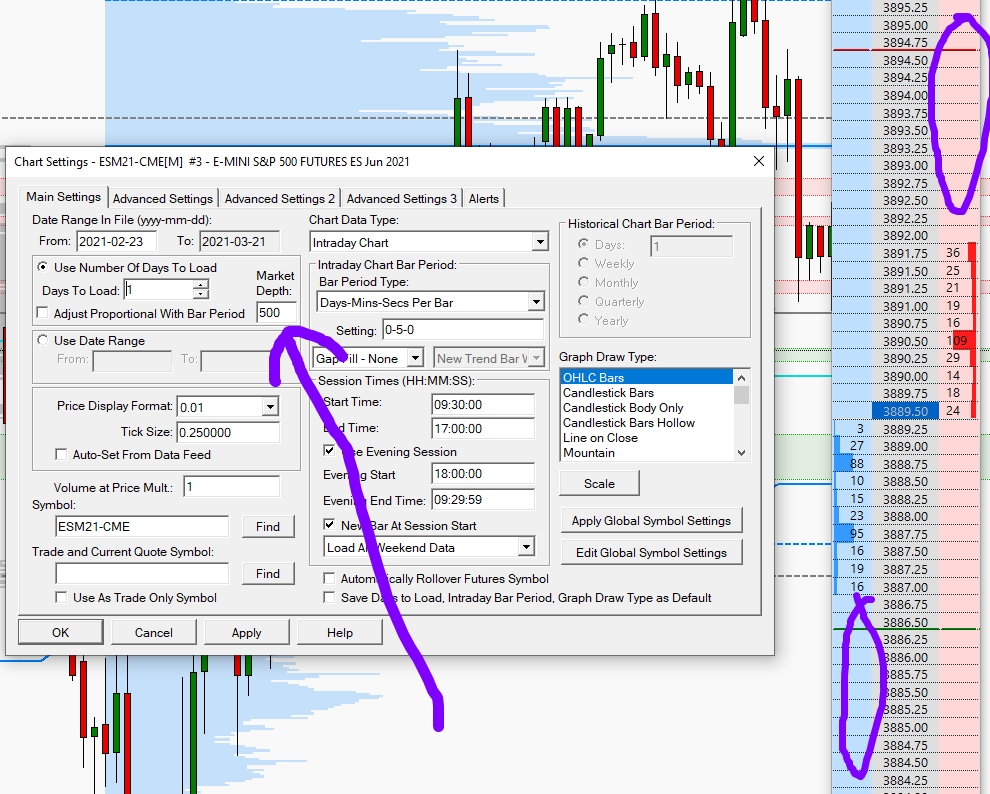This screenshot has width=990, height=794.
Task: Expand the Bar Period Type dropdown
Action: 536,302
